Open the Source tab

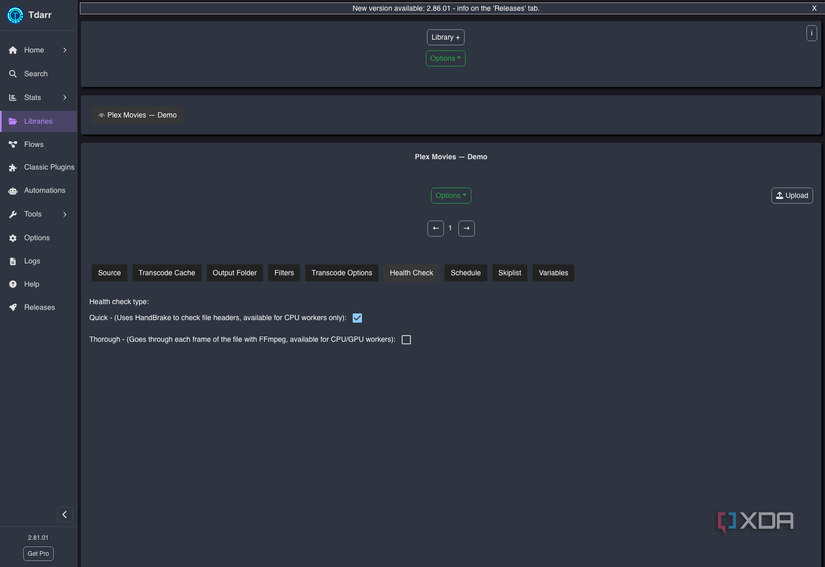(x=109, y=273)
